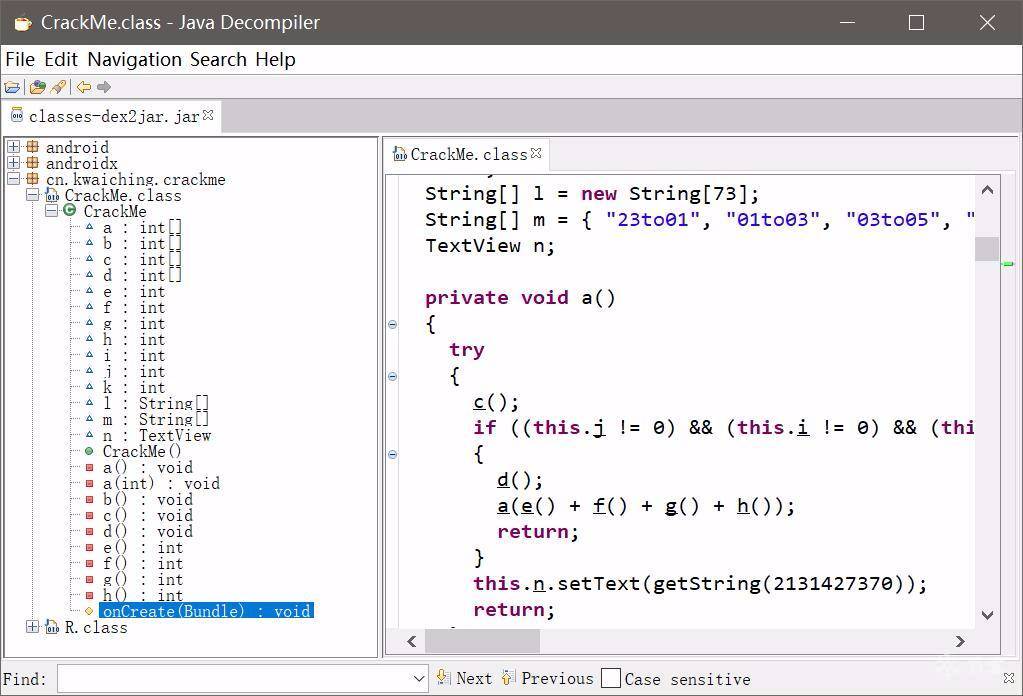
Task: Enable the Case sensitive checkbox
Action: point(611,678)
